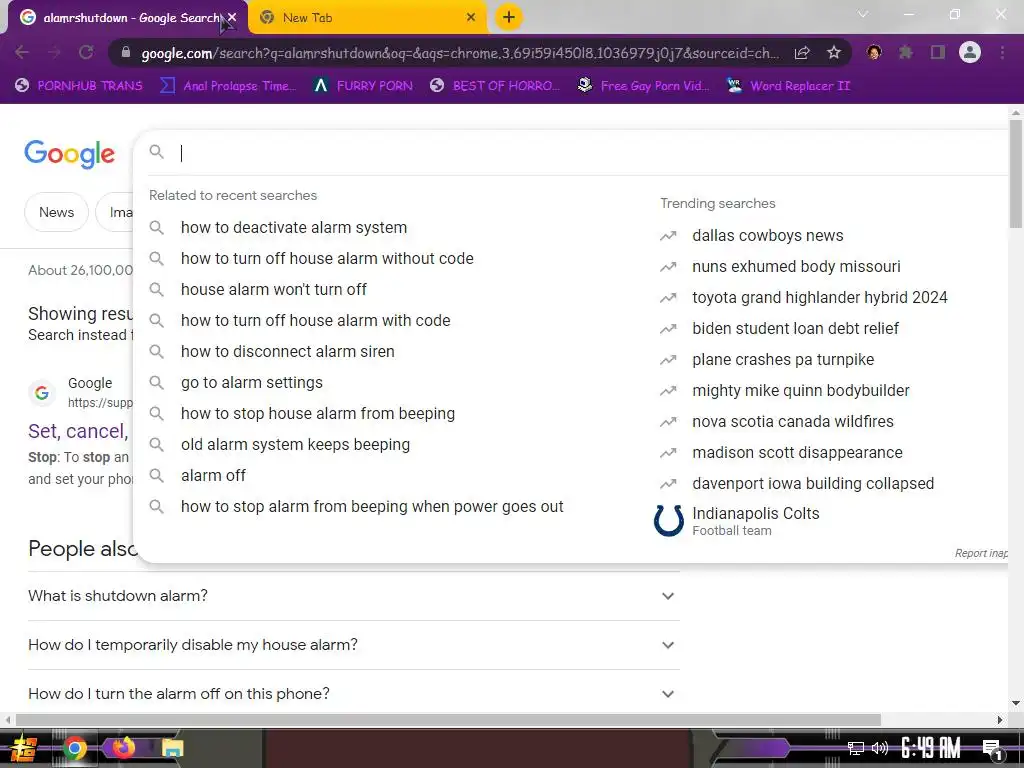This screenshot has height=768, width=1024.
Task: Go to the Google logo homepage
Action: [x=69, y=153]
